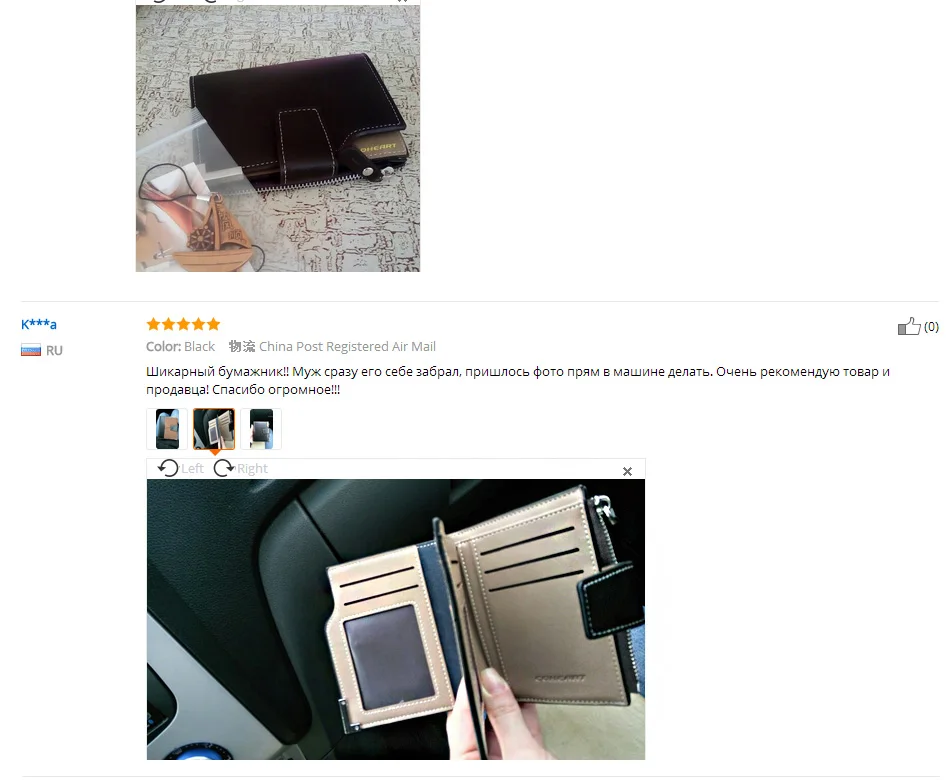Click the 'Color: Black' label
The height and width of the screenshot is (780, 946).
(x=180, y=346)
